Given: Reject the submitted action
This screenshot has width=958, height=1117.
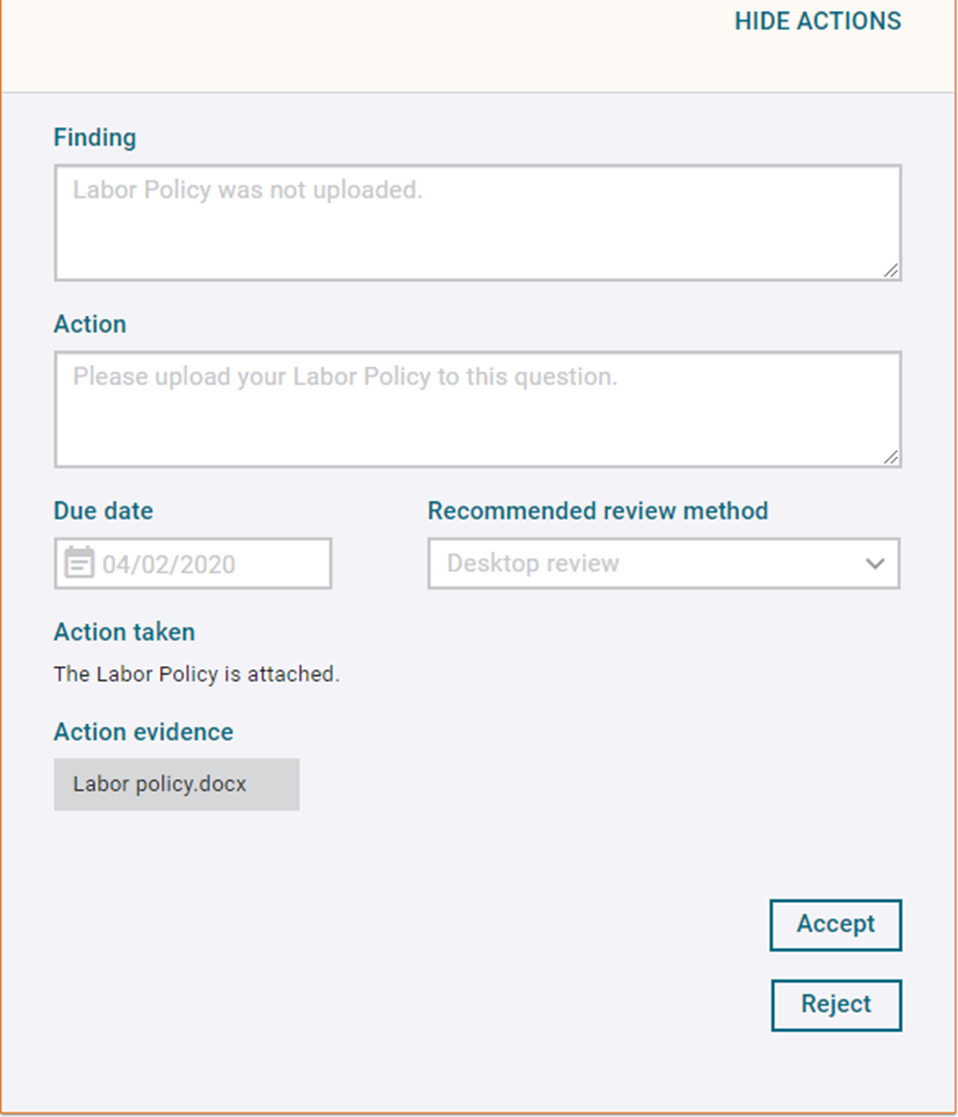Looking at the screenshot, I should pyautogui.click(x=836, y=1005).
